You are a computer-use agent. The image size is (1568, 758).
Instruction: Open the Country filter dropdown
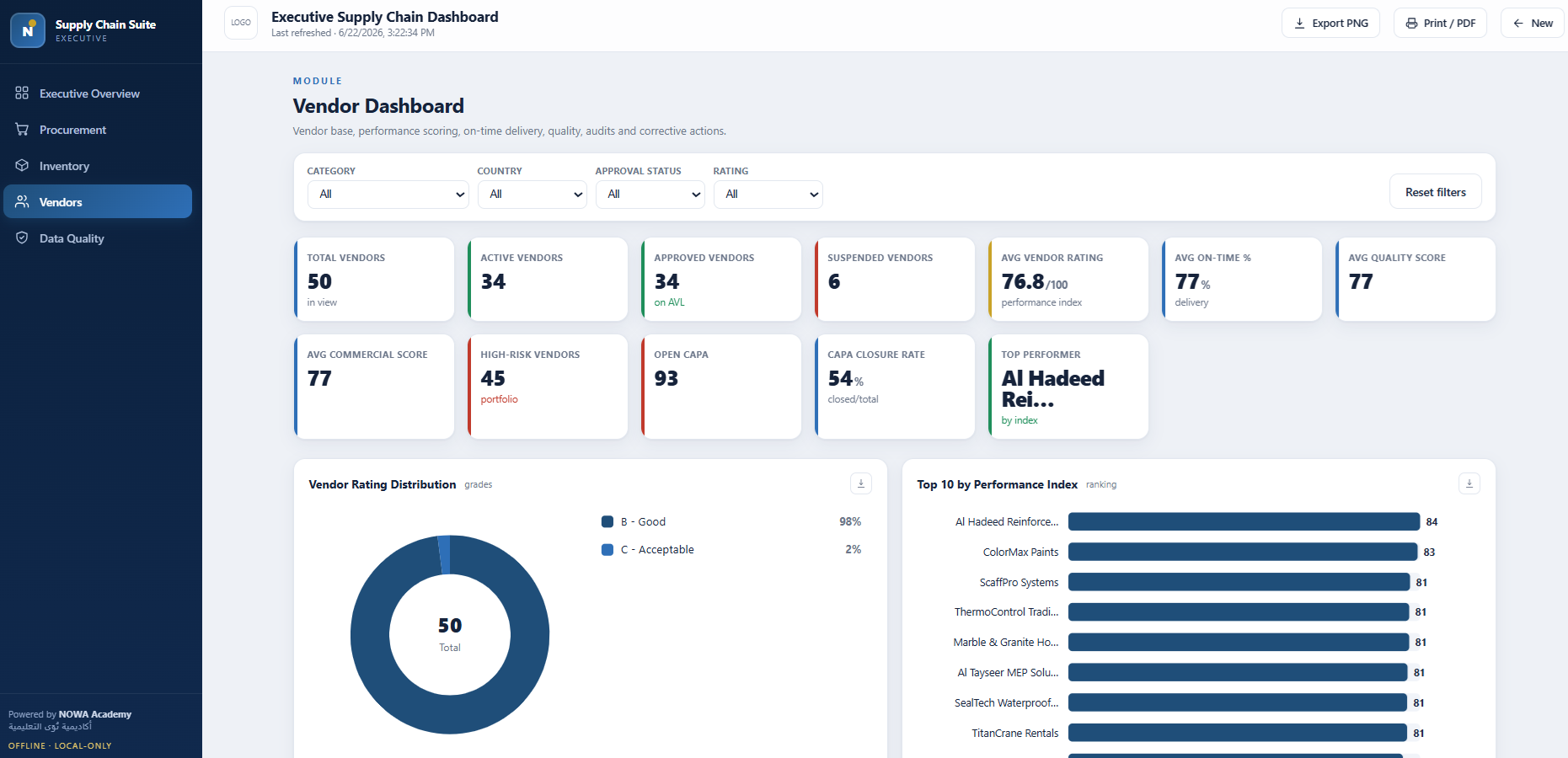point(532,195)
